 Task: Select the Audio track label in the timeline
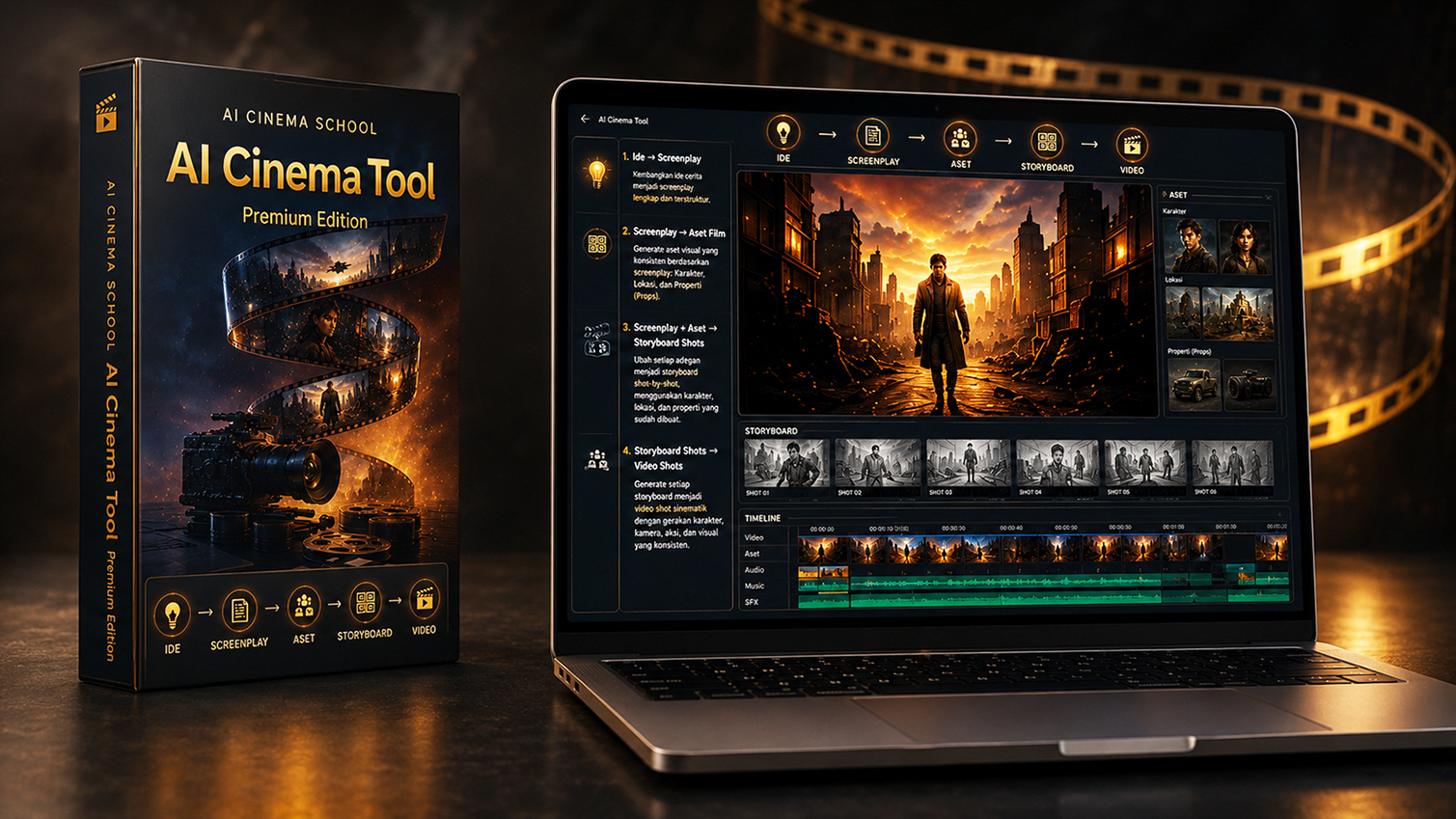[x=754, y=570]
